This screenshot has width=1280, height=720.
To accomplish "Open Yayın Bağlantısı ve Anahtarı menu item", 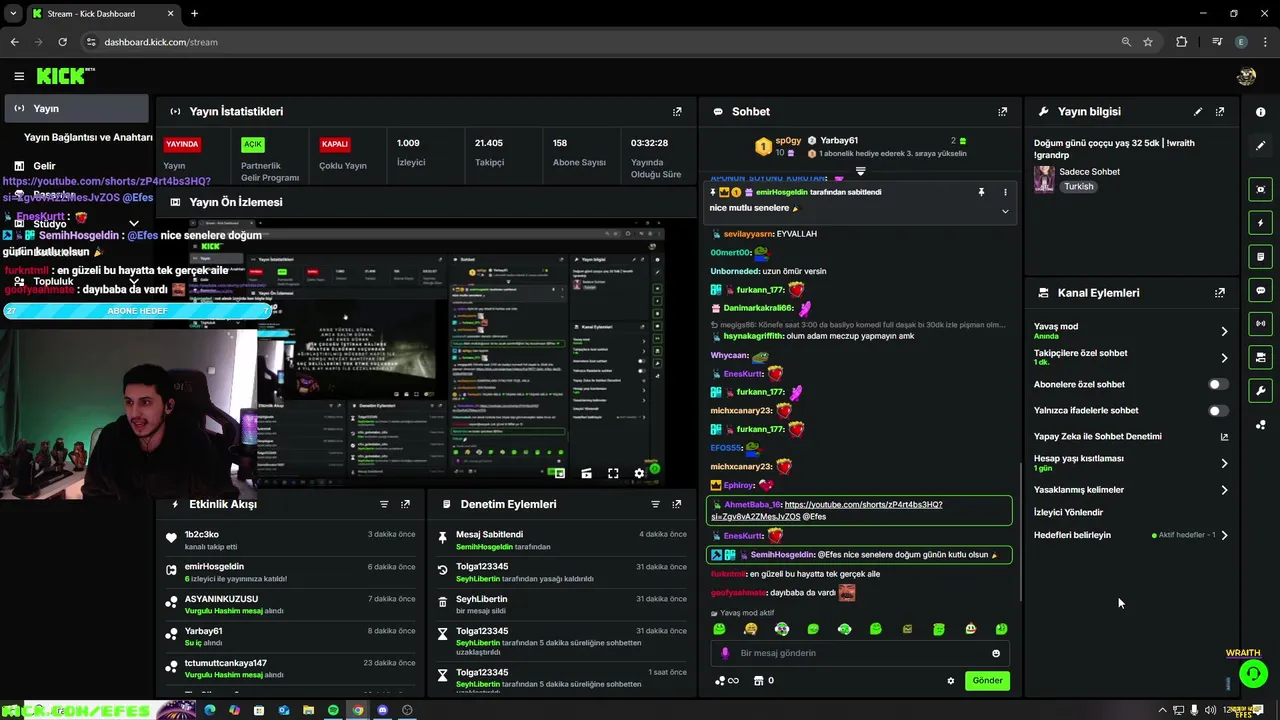I will (88, 137).
